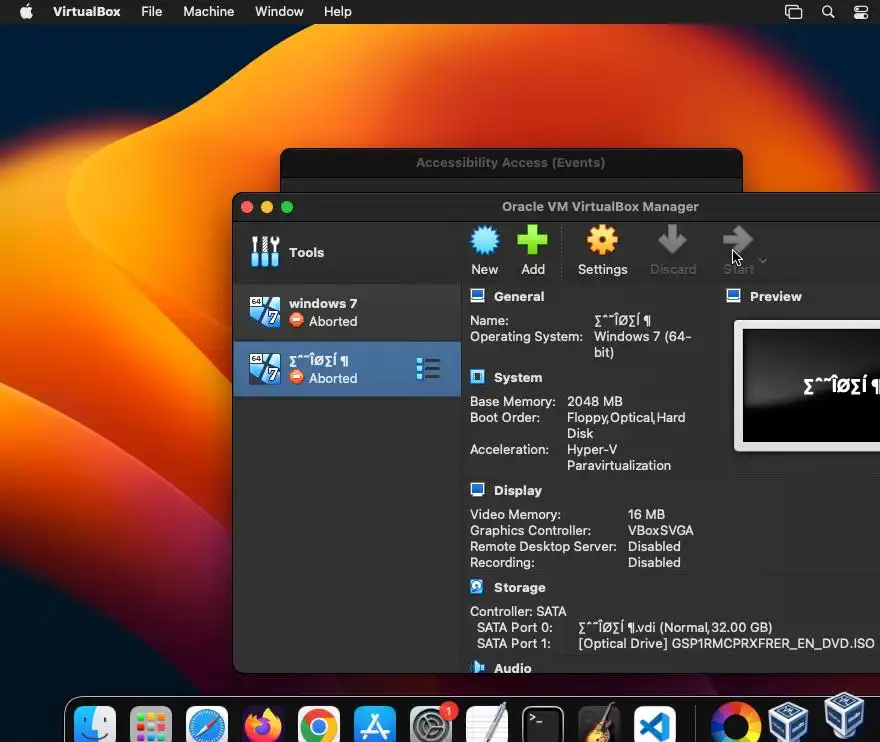
Task: Open the File menu
Action: [x=152, y=12]
